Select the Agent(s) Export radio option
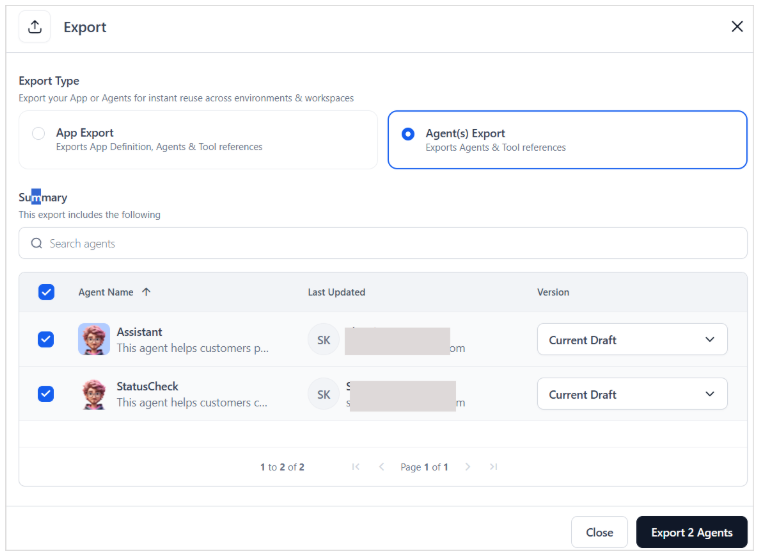The image size is (757, 553). (408, 134)
